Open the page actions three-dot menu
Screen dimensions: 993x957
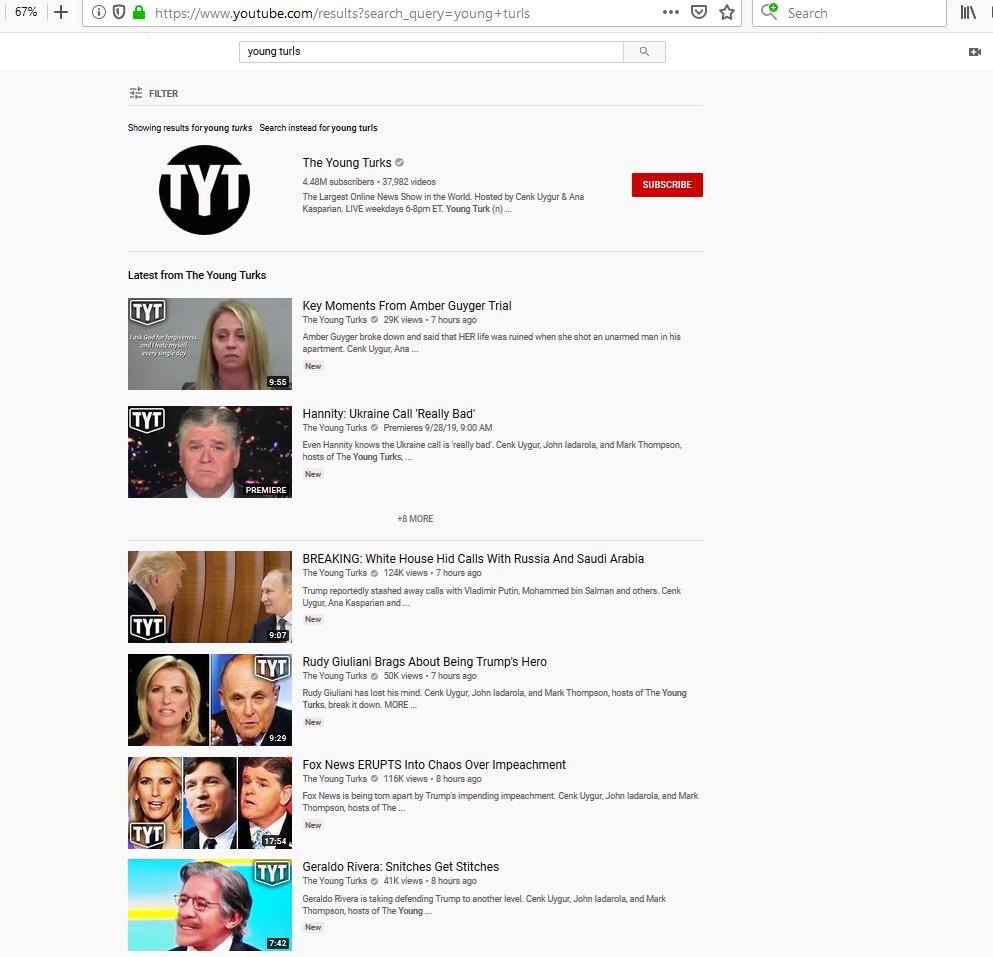tap(671, 13)
